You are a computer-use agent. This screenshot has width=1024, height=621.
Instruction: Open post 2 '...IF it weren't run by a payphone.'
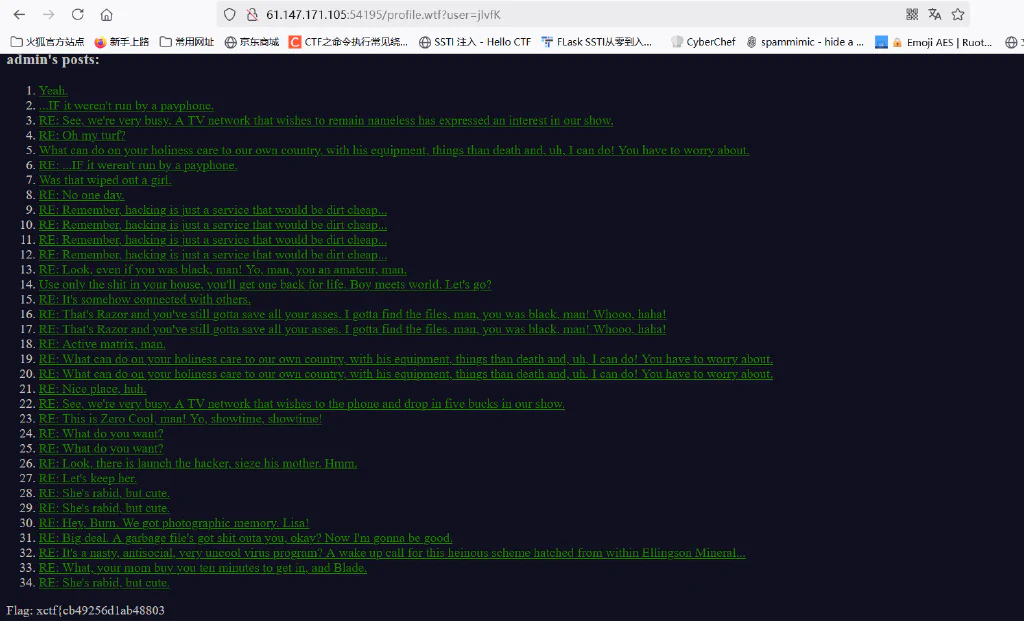click(x=126, y=106)
